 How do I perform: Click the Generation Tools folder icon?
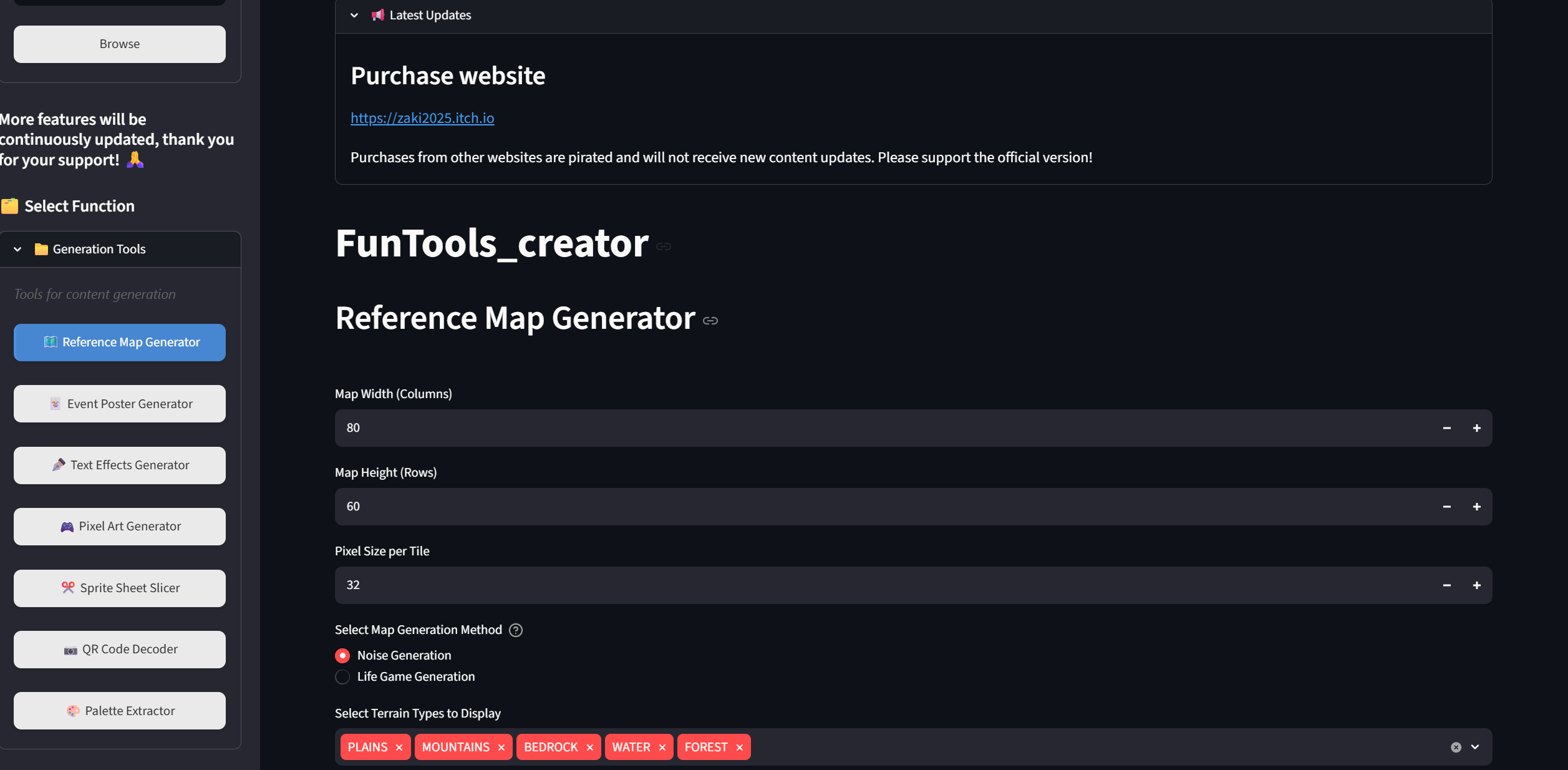pyautogui.click(x=41, y=250)
